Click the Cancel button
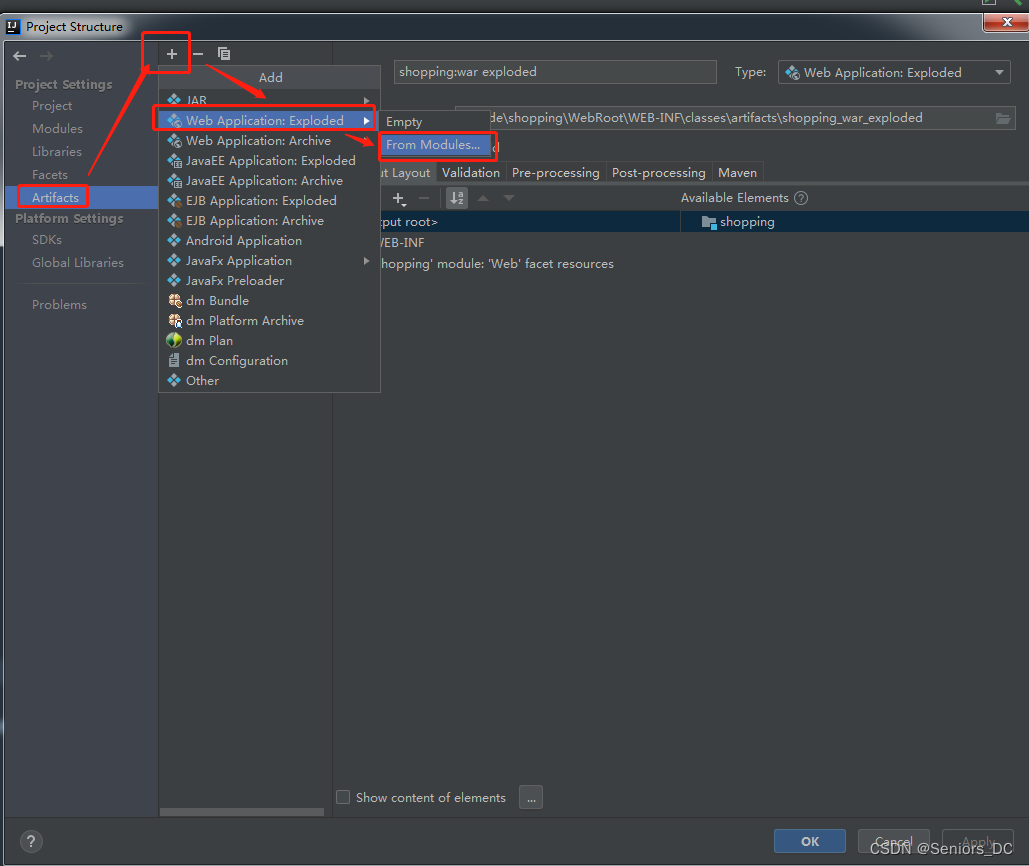The width and height of the screenshot is (1029, 866). [893, 841]
